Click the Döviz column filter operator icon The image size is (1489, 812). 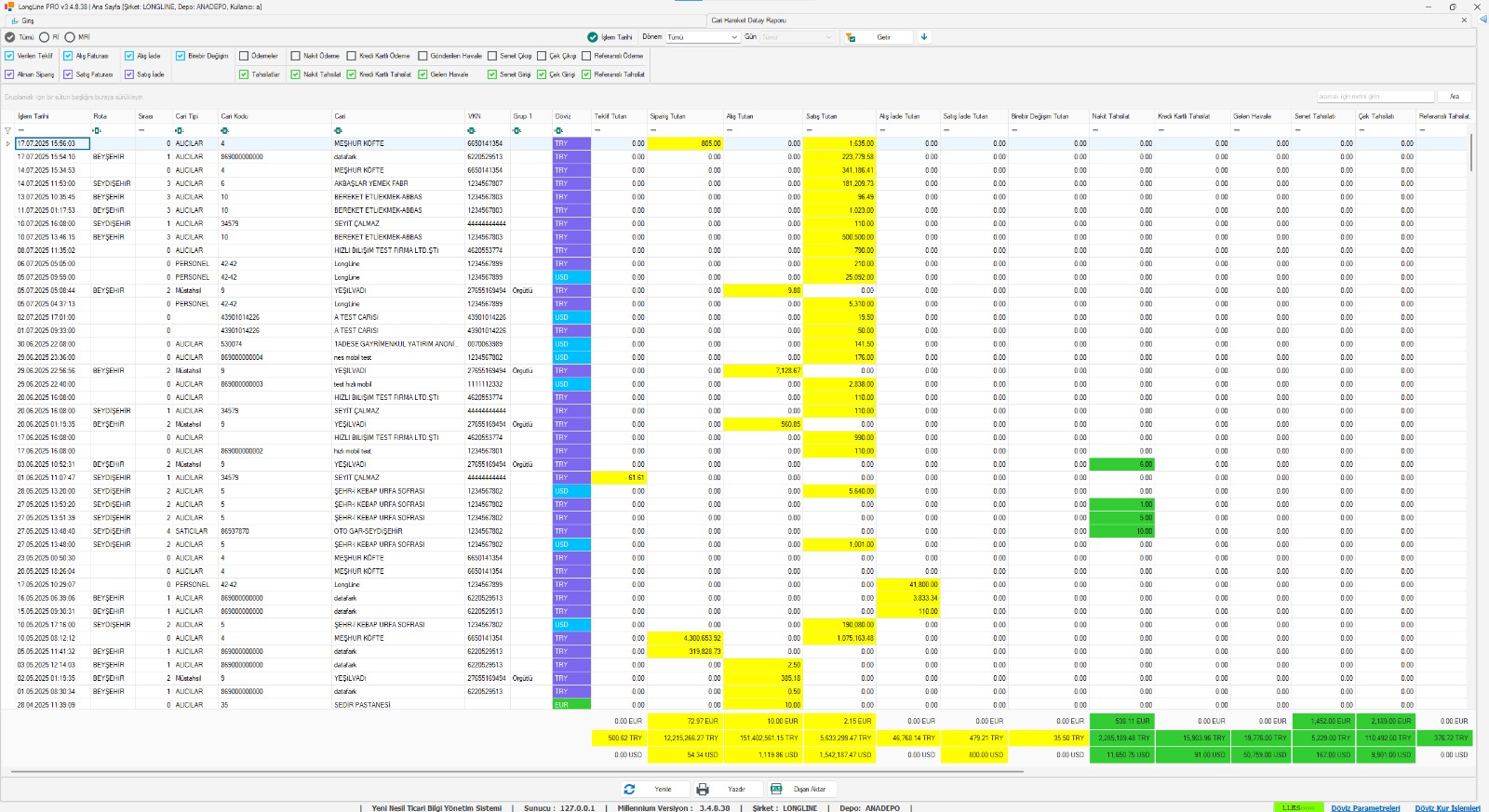(559, 130)
